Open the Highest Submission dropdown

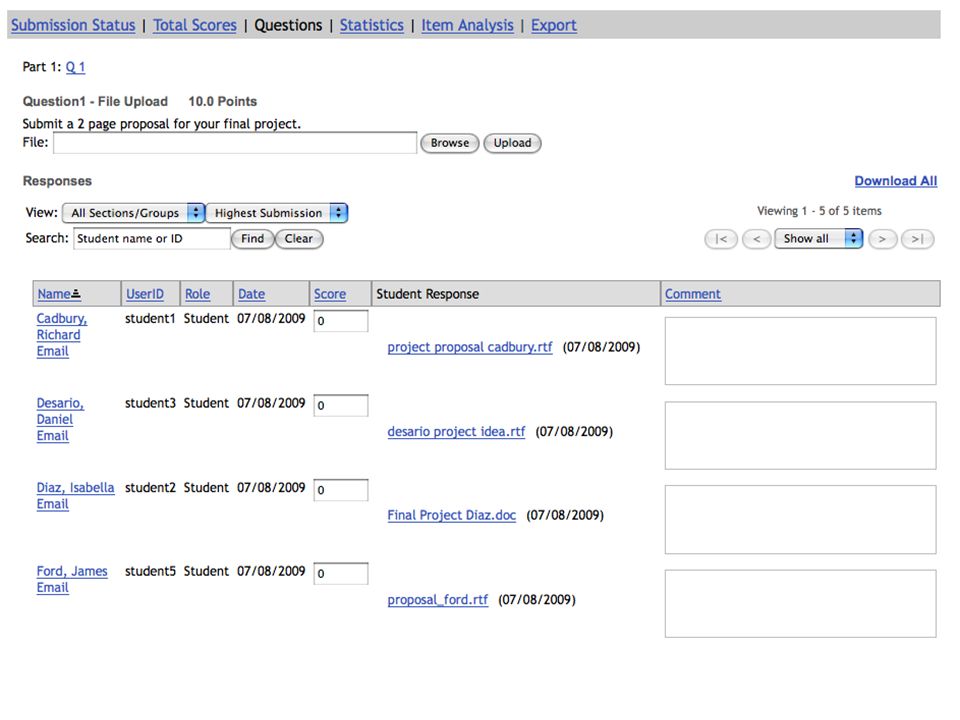[277, 213]
